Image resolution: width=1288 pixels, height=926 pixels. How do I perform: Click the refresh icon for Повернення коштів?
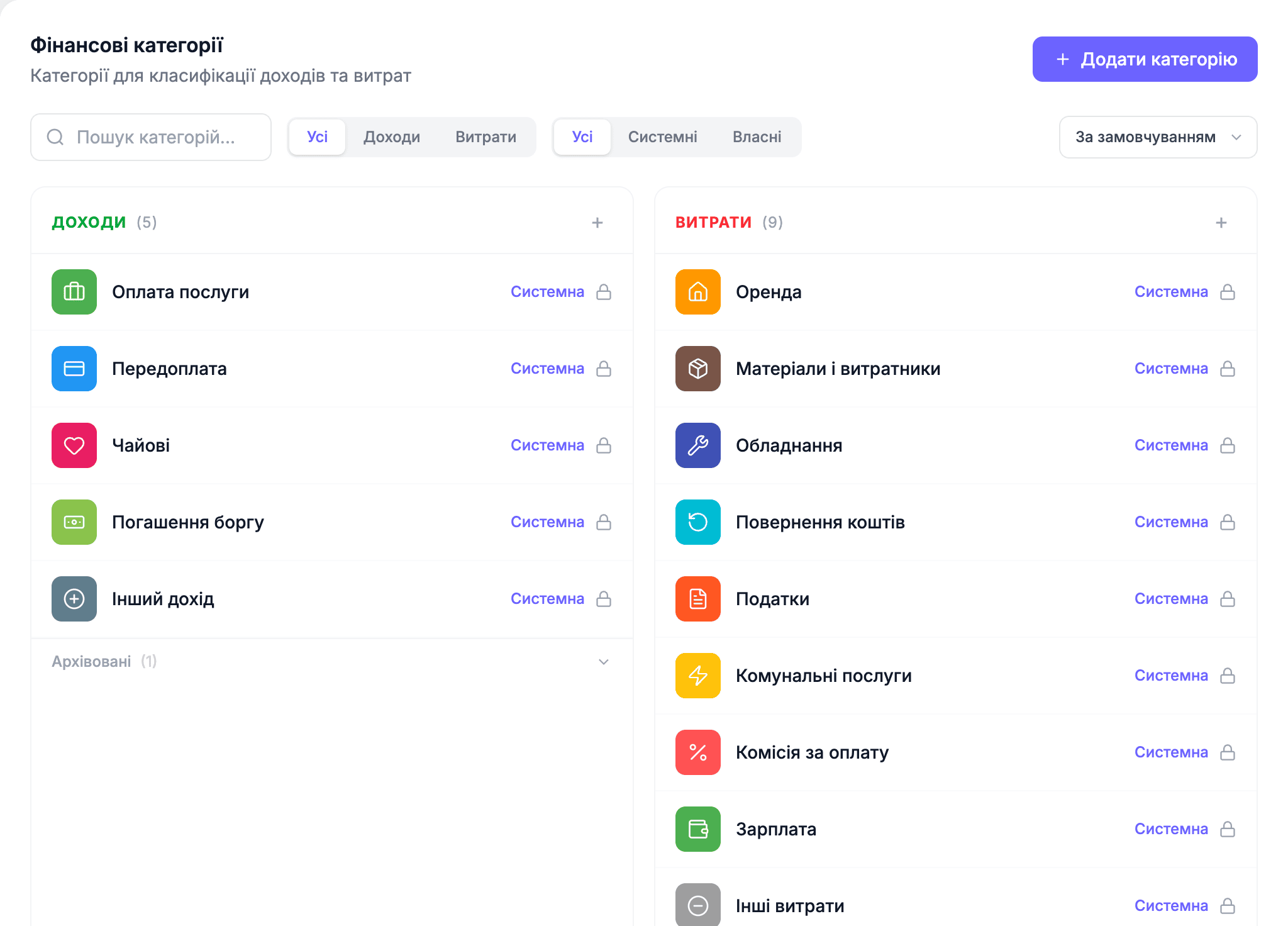tap(698, 522)
